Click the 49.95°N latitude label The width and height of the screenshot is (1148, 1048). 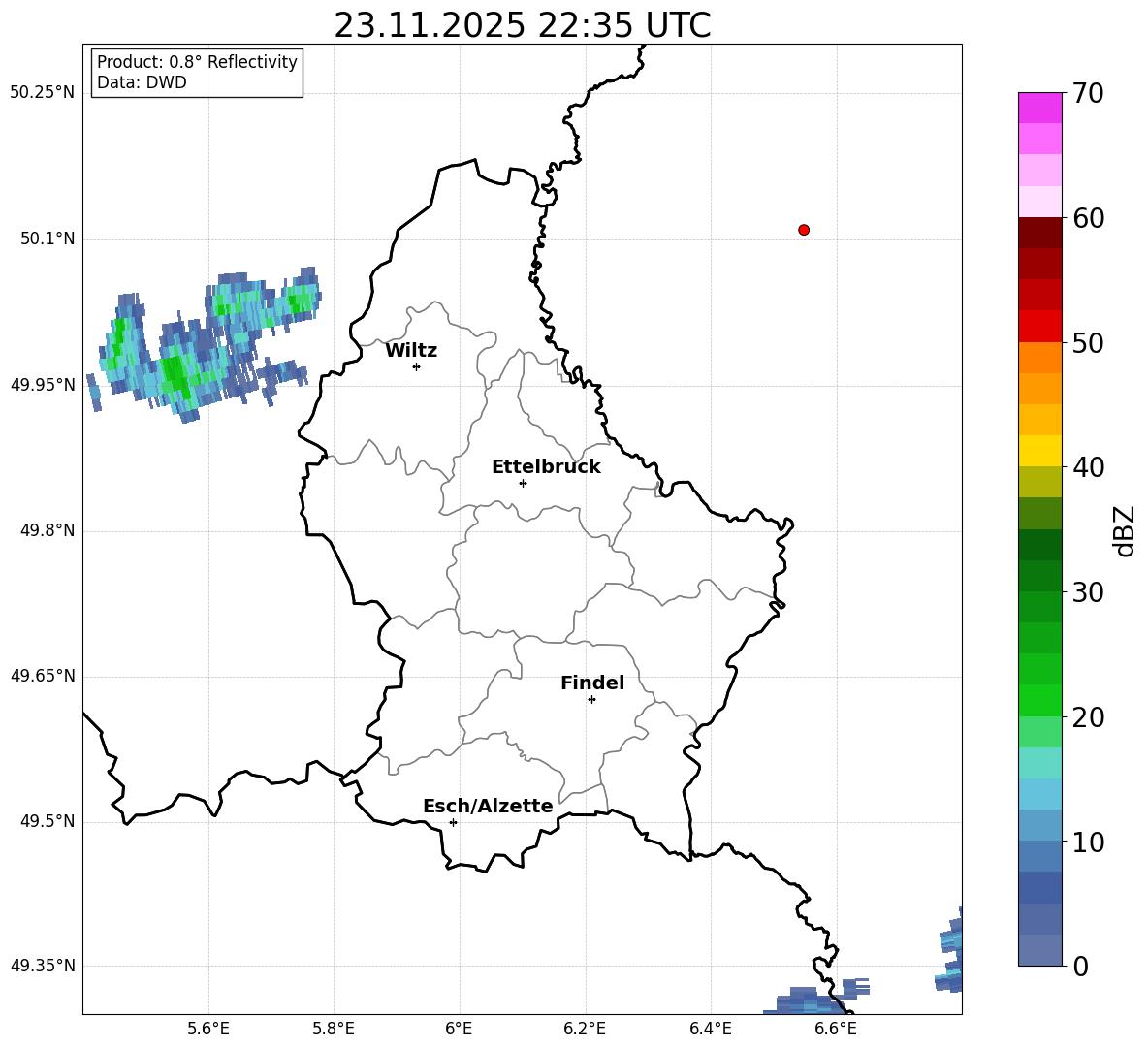coord(43,385)
